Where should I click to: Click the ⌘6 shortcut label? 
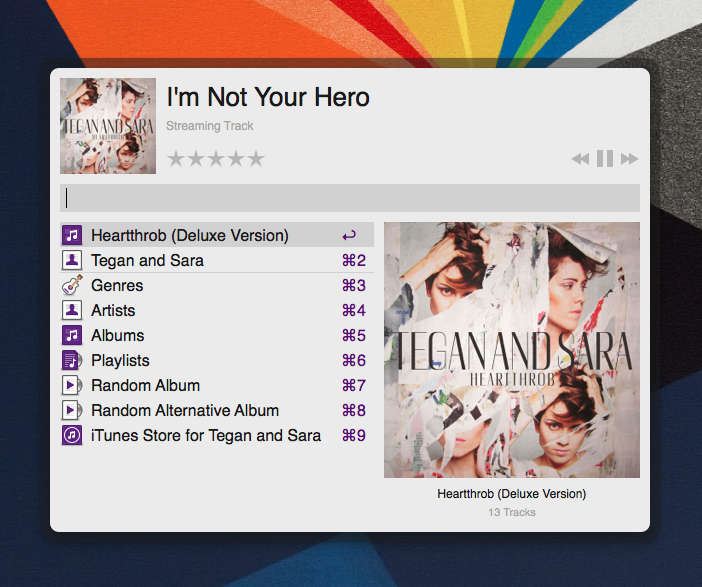coord(354,360)
